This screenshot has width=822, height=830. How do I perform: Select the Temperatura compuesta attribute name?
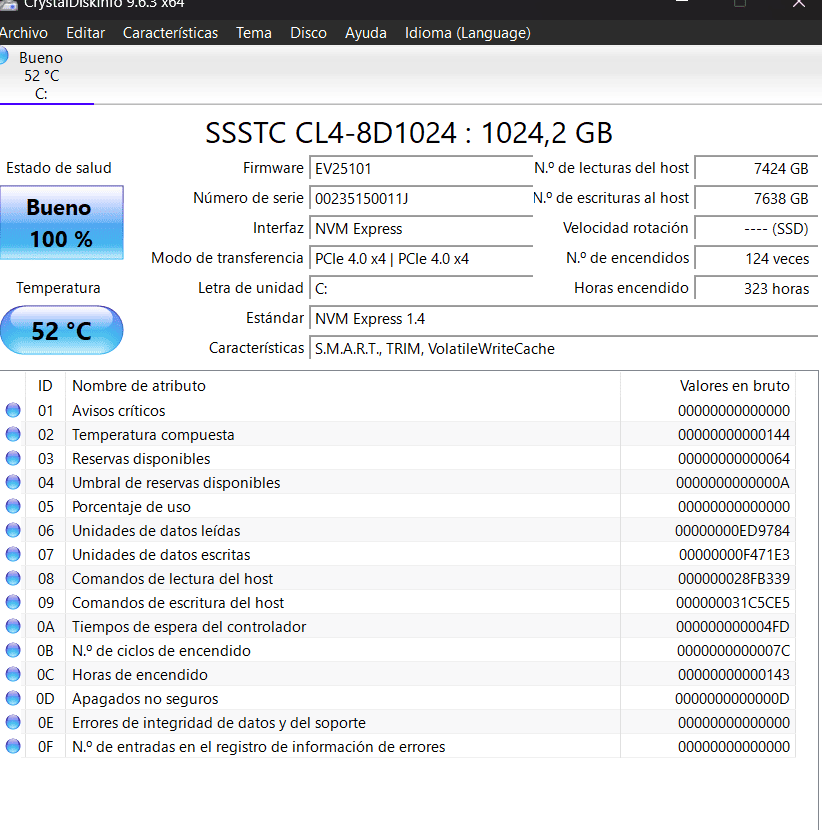pyautogui.click(x=153, y=435)
